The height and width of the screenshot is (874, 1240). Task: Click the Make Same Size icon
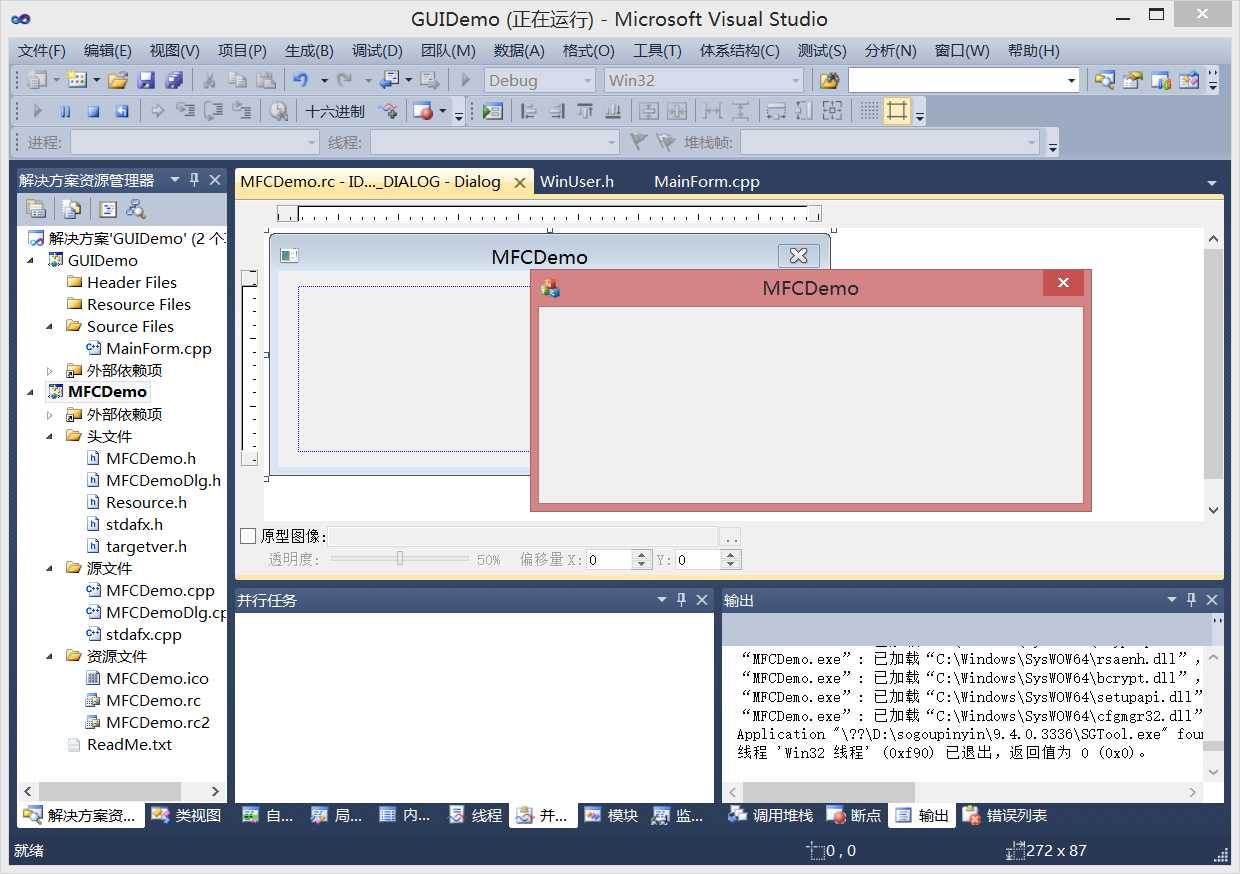click(x=832, y=112)
